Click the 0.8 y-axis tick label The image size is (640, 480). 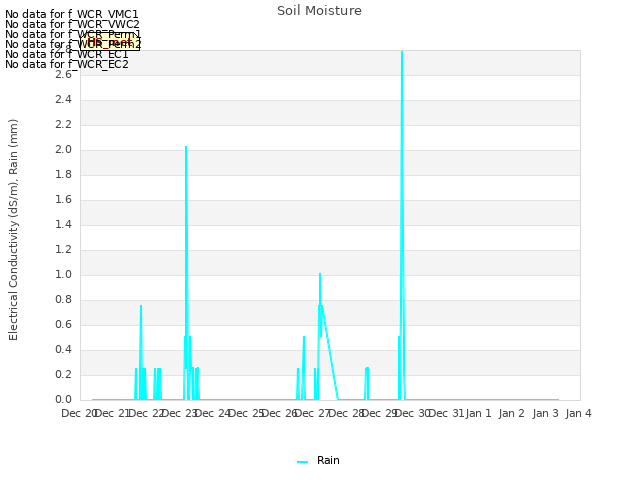pos(64,300)
